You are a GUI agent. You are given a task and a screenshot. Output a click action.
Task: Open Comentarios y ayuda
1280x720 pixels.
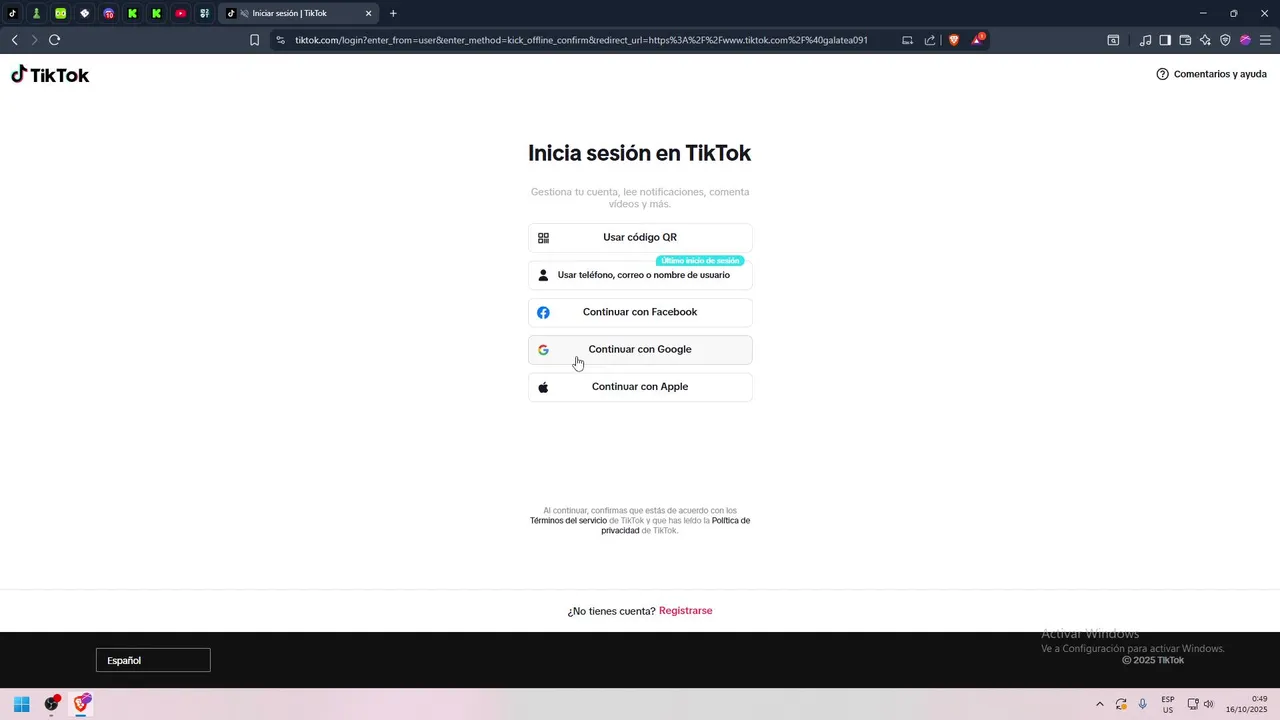coord(1211,74)
